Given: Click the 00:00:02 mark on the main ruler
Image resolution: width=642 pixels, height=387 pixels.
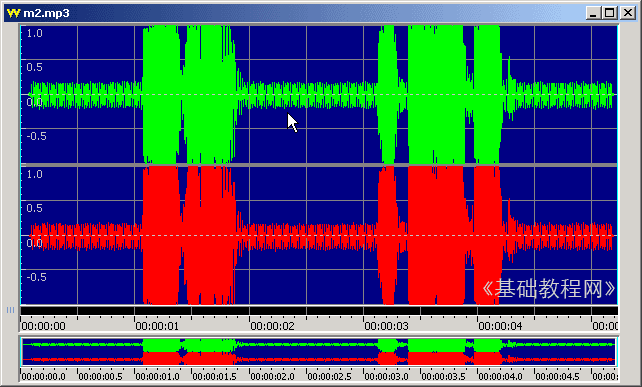Looking at the screenshot, I should pos(272,326).
